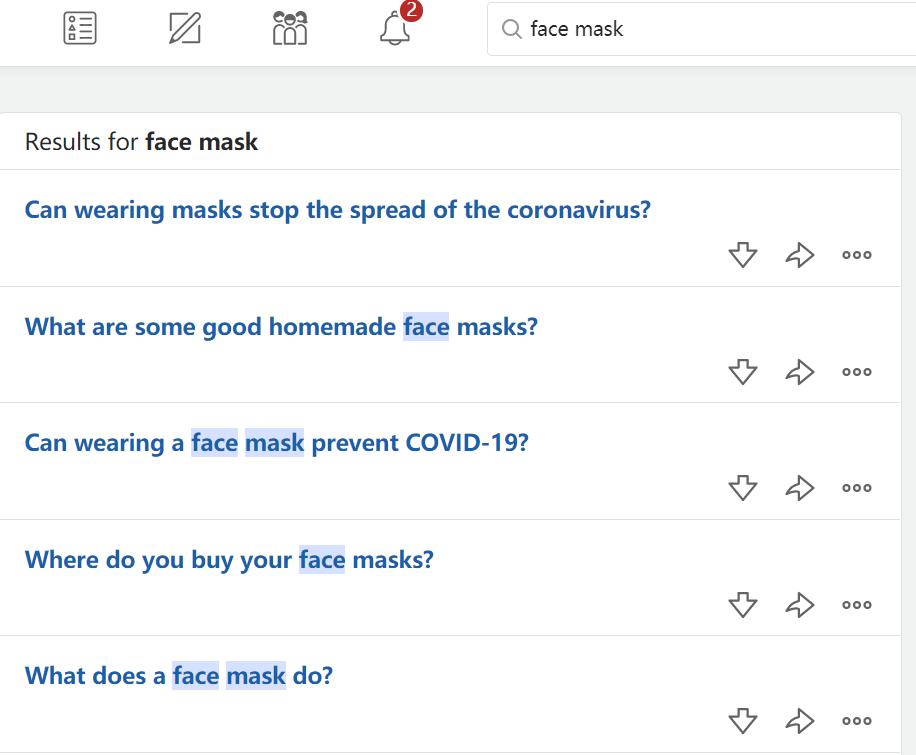Share the coronavirus spread question
This screenshot has height=755, width=916.
coord(800,255)
